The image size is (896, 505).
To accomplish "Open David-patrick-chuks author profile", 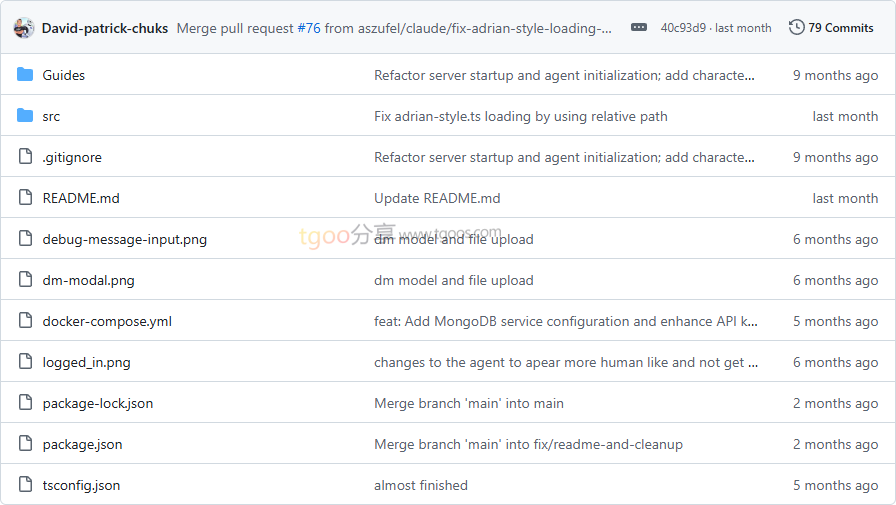I will click(105, 28).
